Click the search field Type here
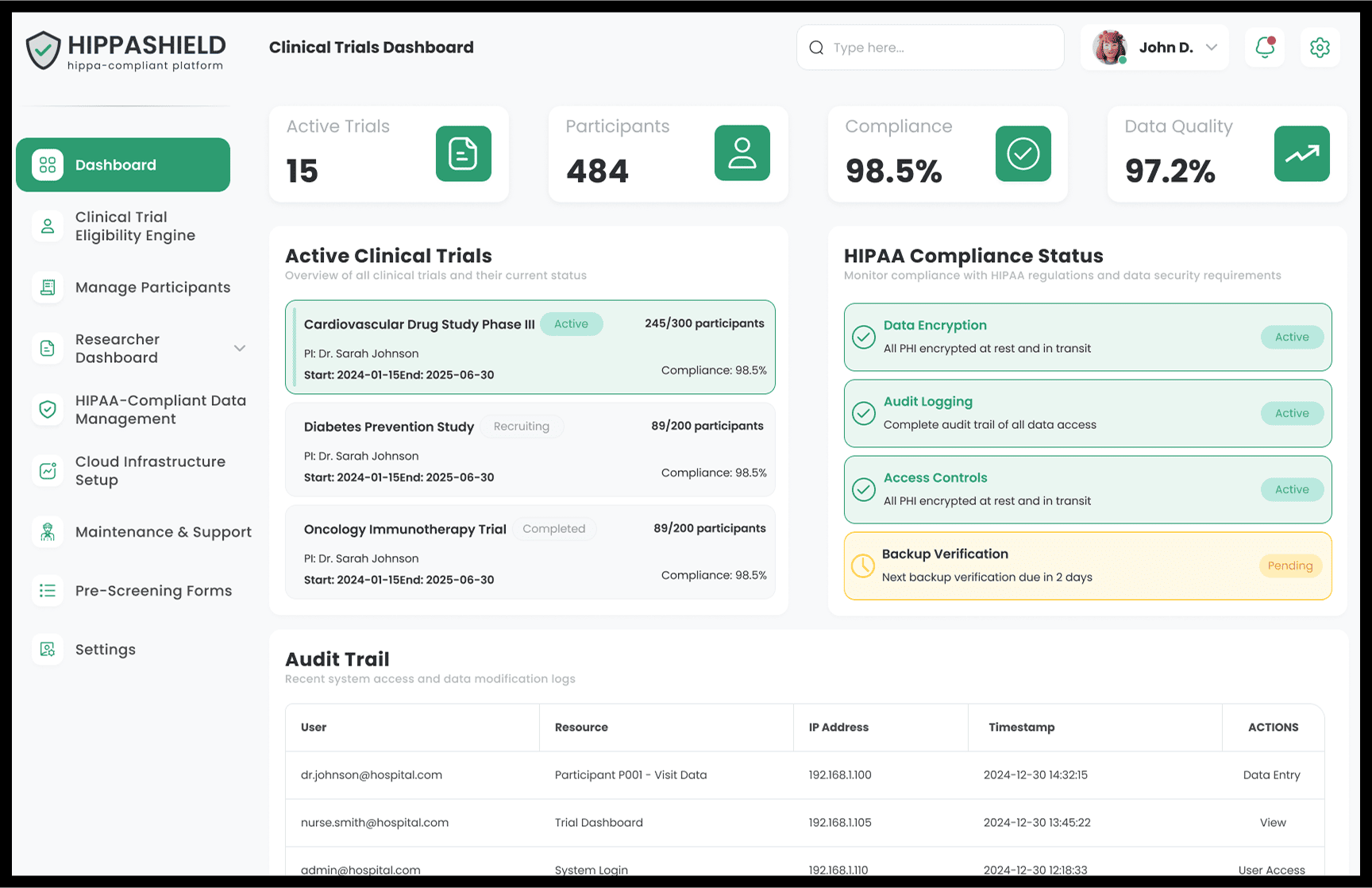1372x888 pixels. [941, 48]
